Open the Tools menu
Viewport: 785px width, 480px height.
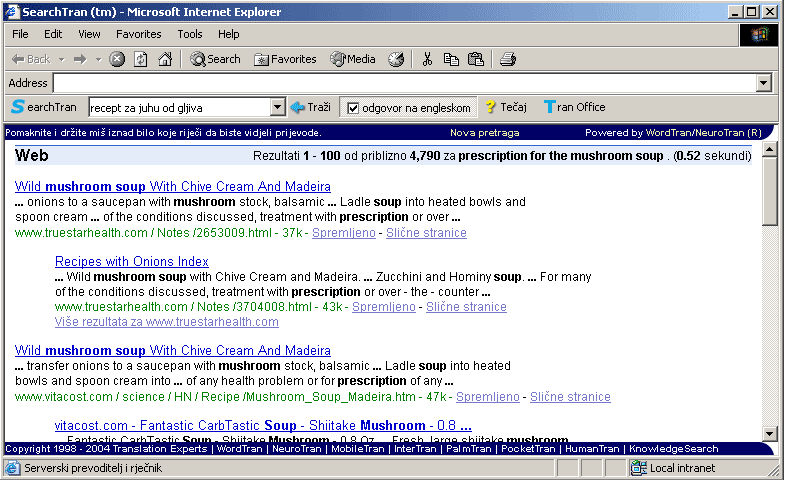190,34
